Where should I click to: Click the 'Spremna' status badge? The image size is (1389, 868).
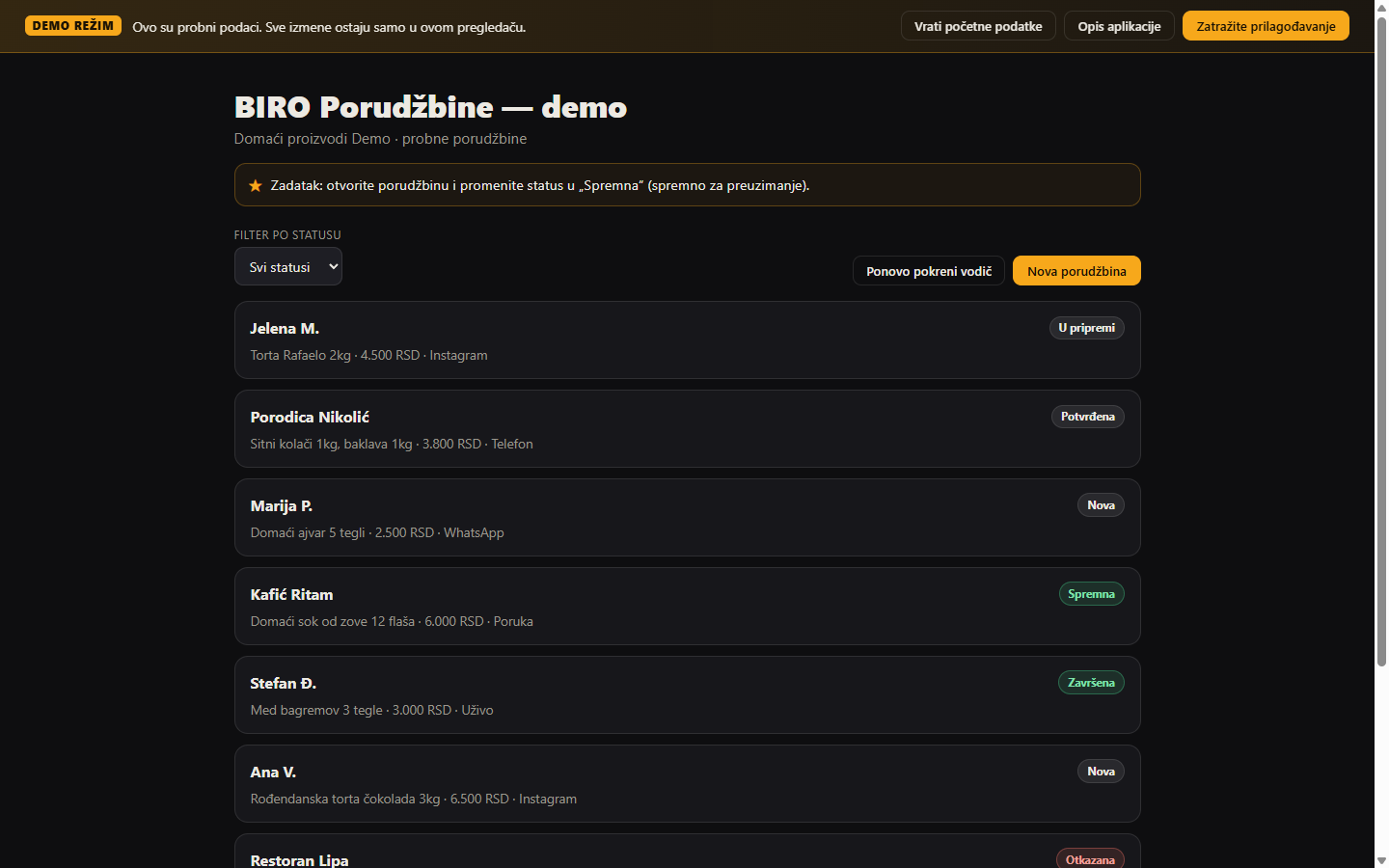pos(1092,594)
